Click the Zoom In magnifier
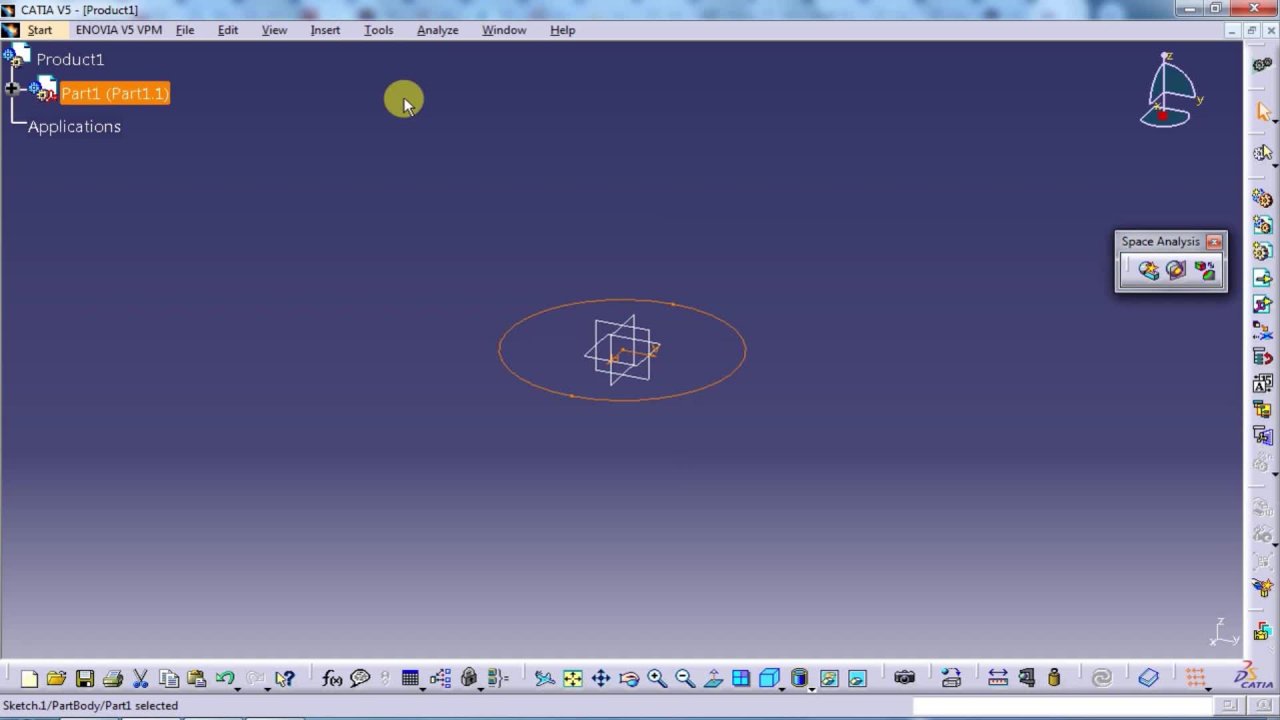This screenshot has height=720, width=1280. tap(657, 679)
